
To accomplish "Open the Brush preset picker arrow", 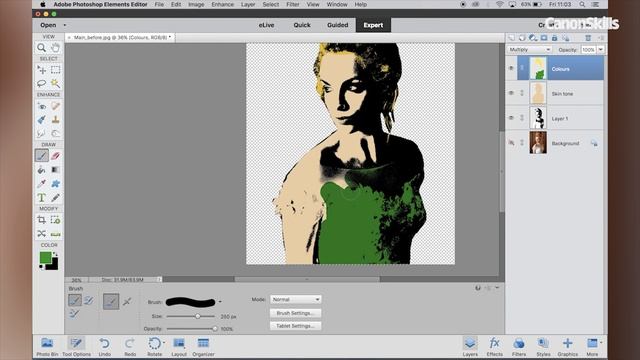I will click(x=220, y=302).
